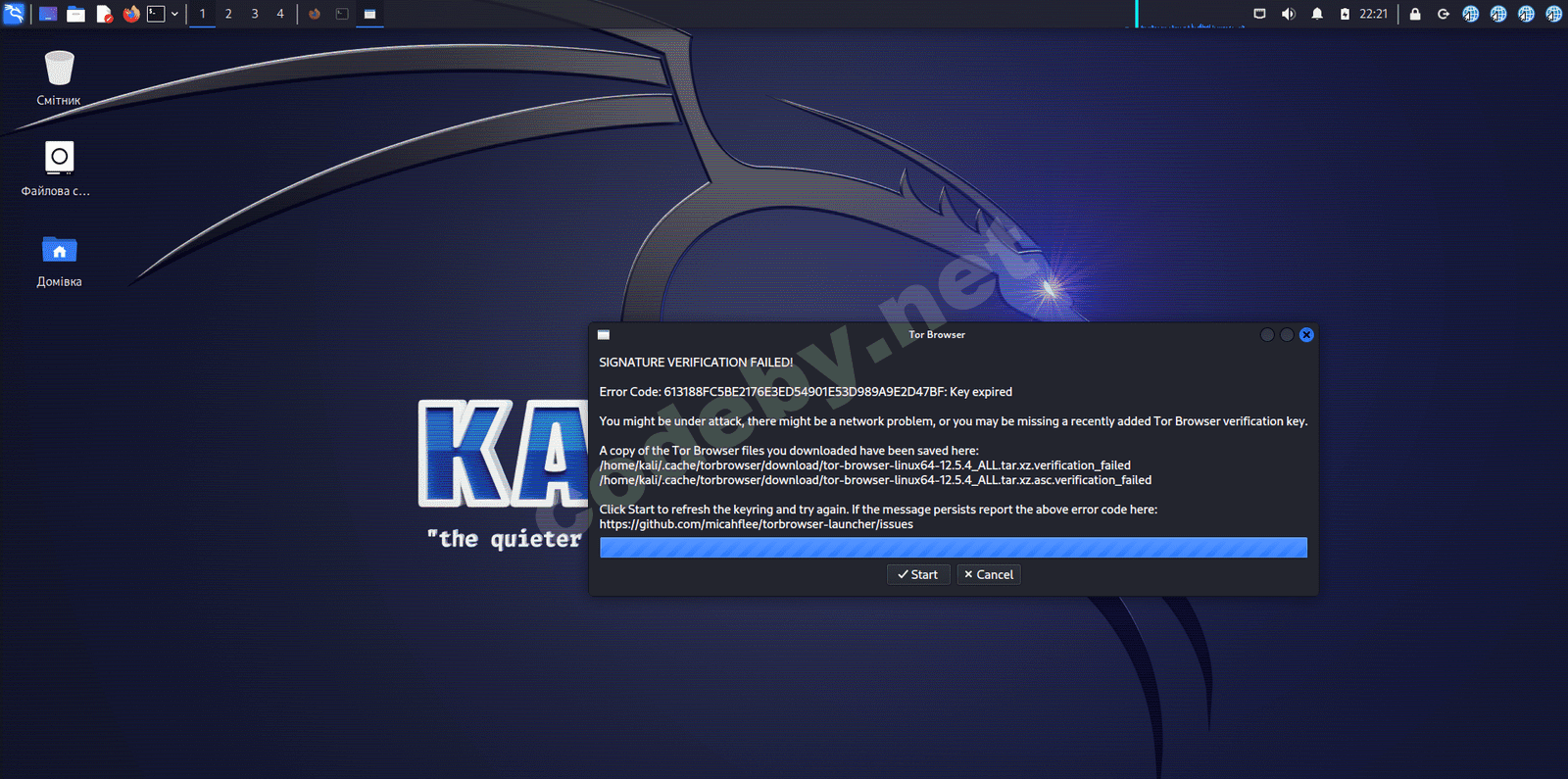Viewport: 1568px width, 779px height.
Task: Click the tar.xz.asc.verification_failed file path
Action: [x=875, y=480]
